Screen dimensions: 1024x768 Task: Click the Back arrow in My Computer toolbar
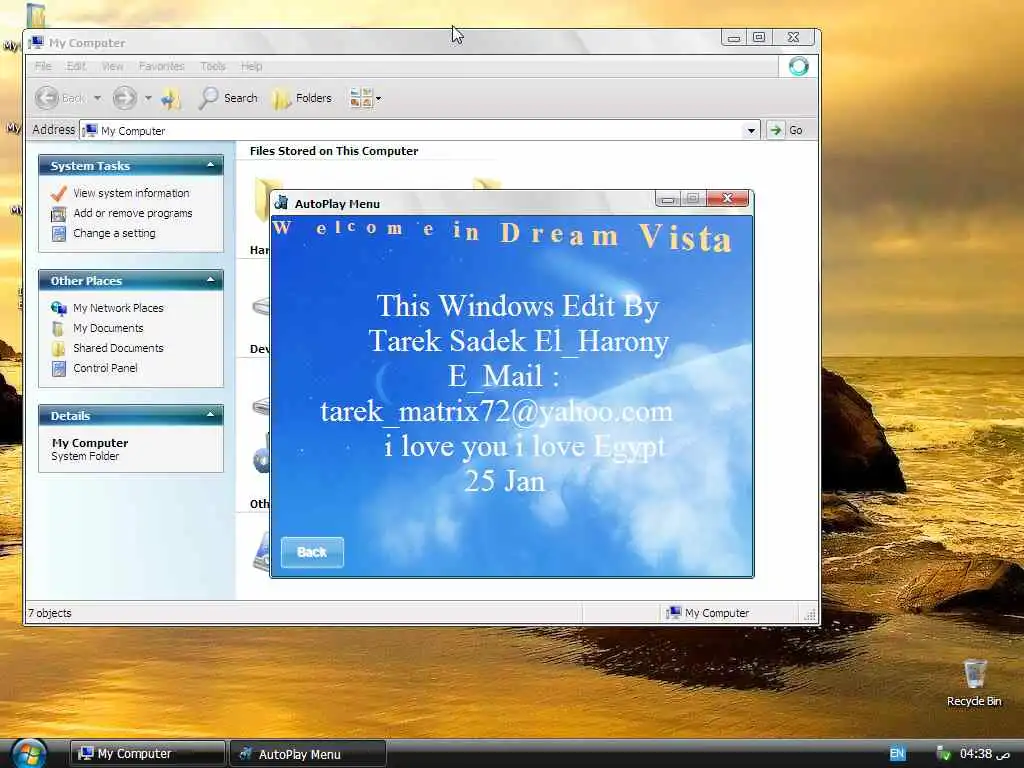click(47, 98)
